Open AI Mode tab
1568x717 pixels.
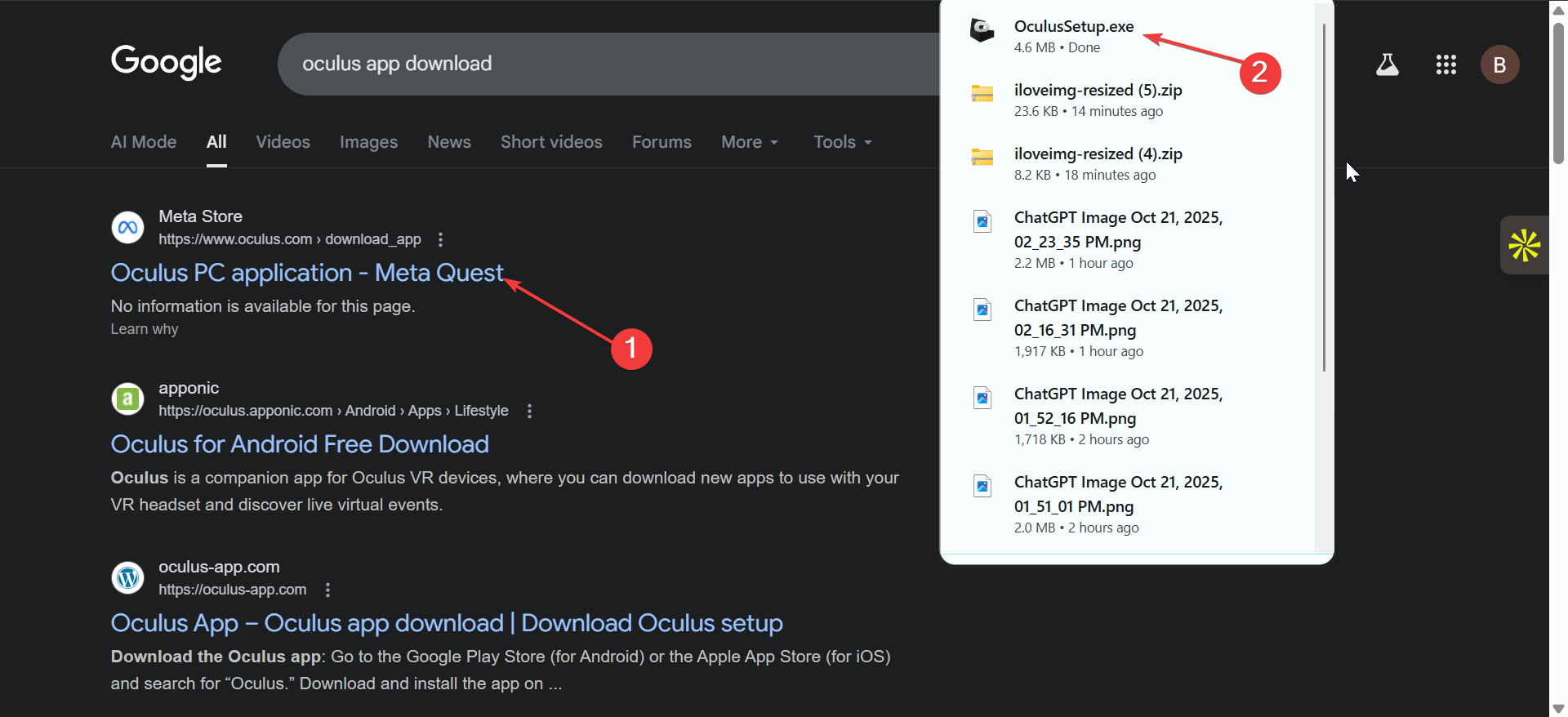tap(144, 142)
